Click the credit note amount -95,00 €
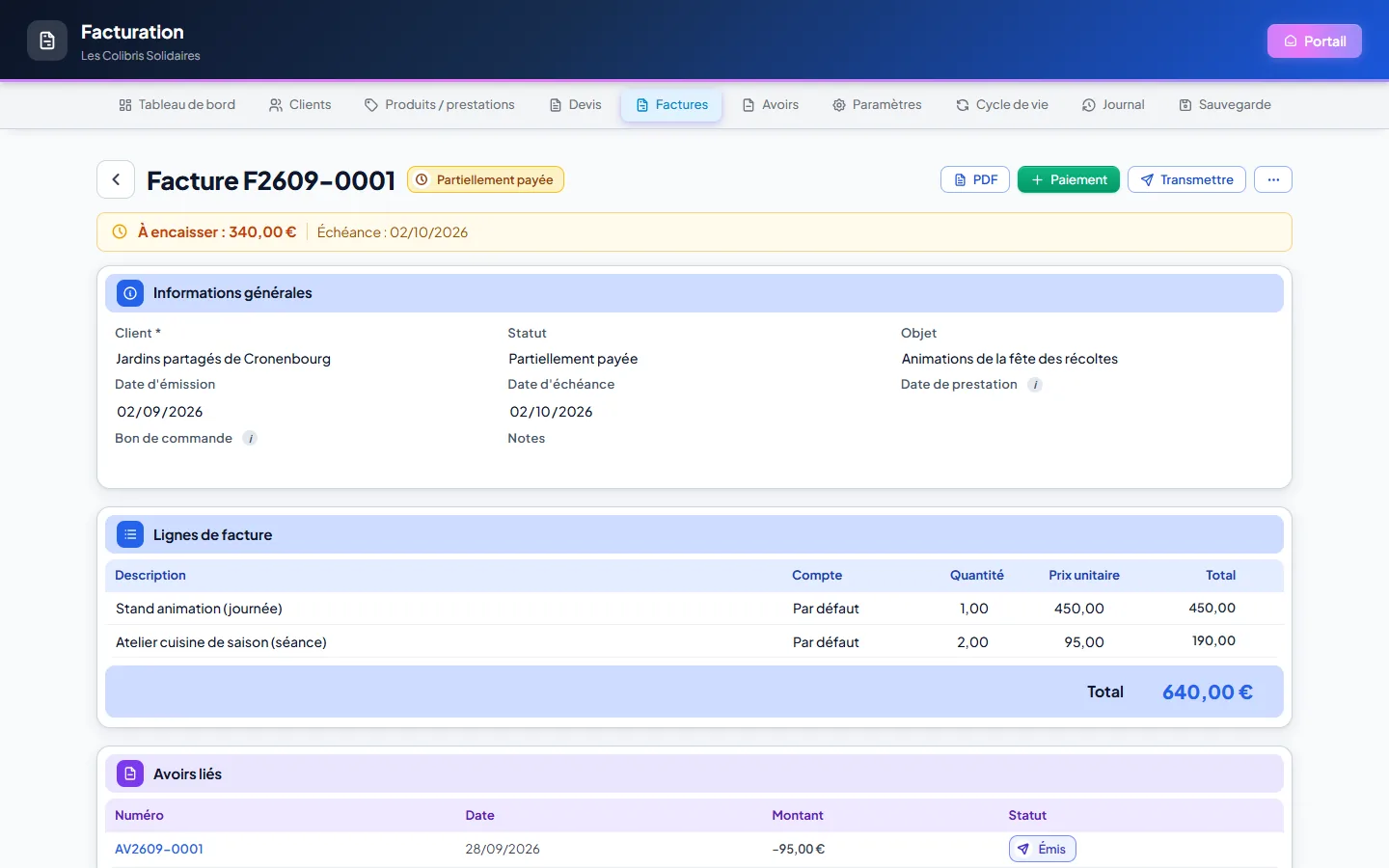 (799, 849)
